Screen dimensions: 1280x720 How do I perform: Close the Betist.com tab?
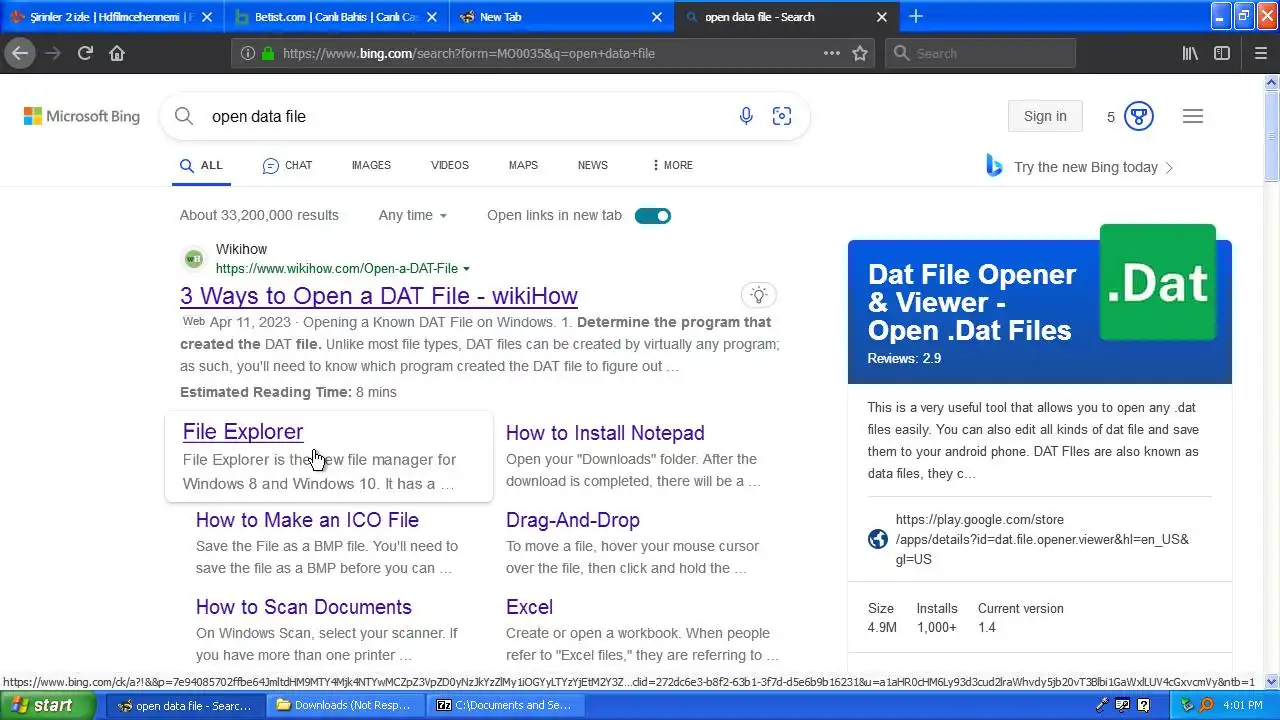coord(432,16)
